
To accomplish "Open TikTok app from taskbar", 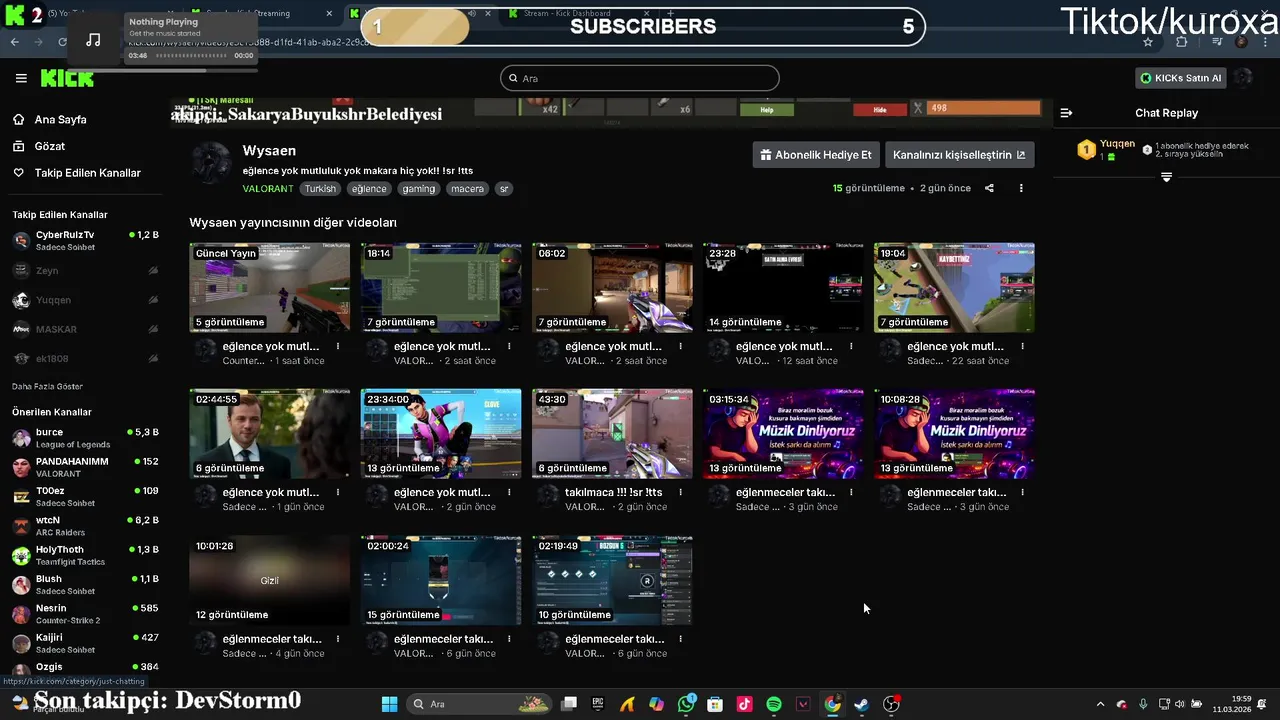I will tap(744, 704).
